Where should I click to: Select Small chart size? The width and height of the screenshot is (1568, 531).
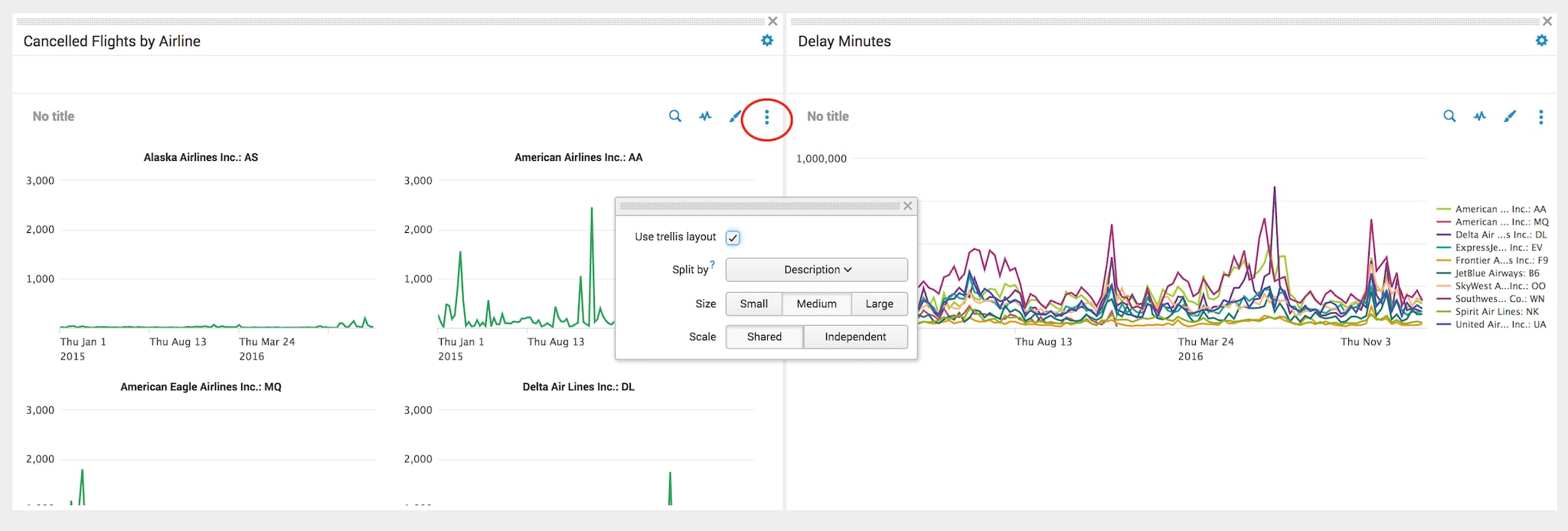(753, 304)
